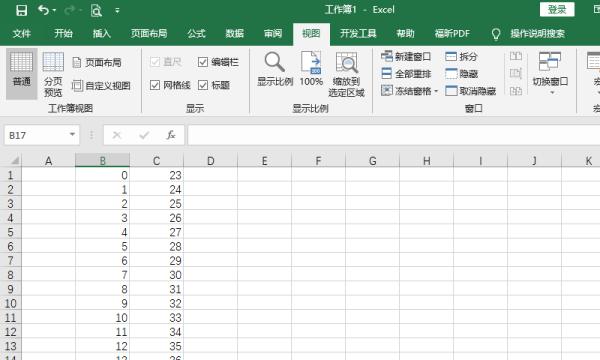Screen dimensions: 600x360
Task: Click the 操作说明搜索 tell-me search box
Action: pyautogui.click(x=537, y=34)
